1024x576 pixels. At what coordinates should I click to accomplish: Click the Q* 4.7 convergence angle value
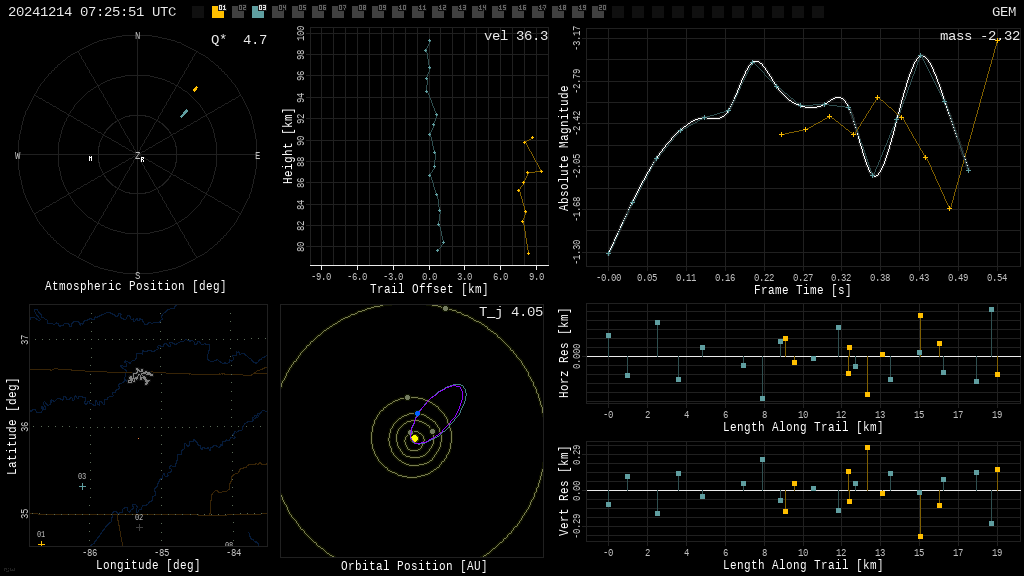[238, 40]
